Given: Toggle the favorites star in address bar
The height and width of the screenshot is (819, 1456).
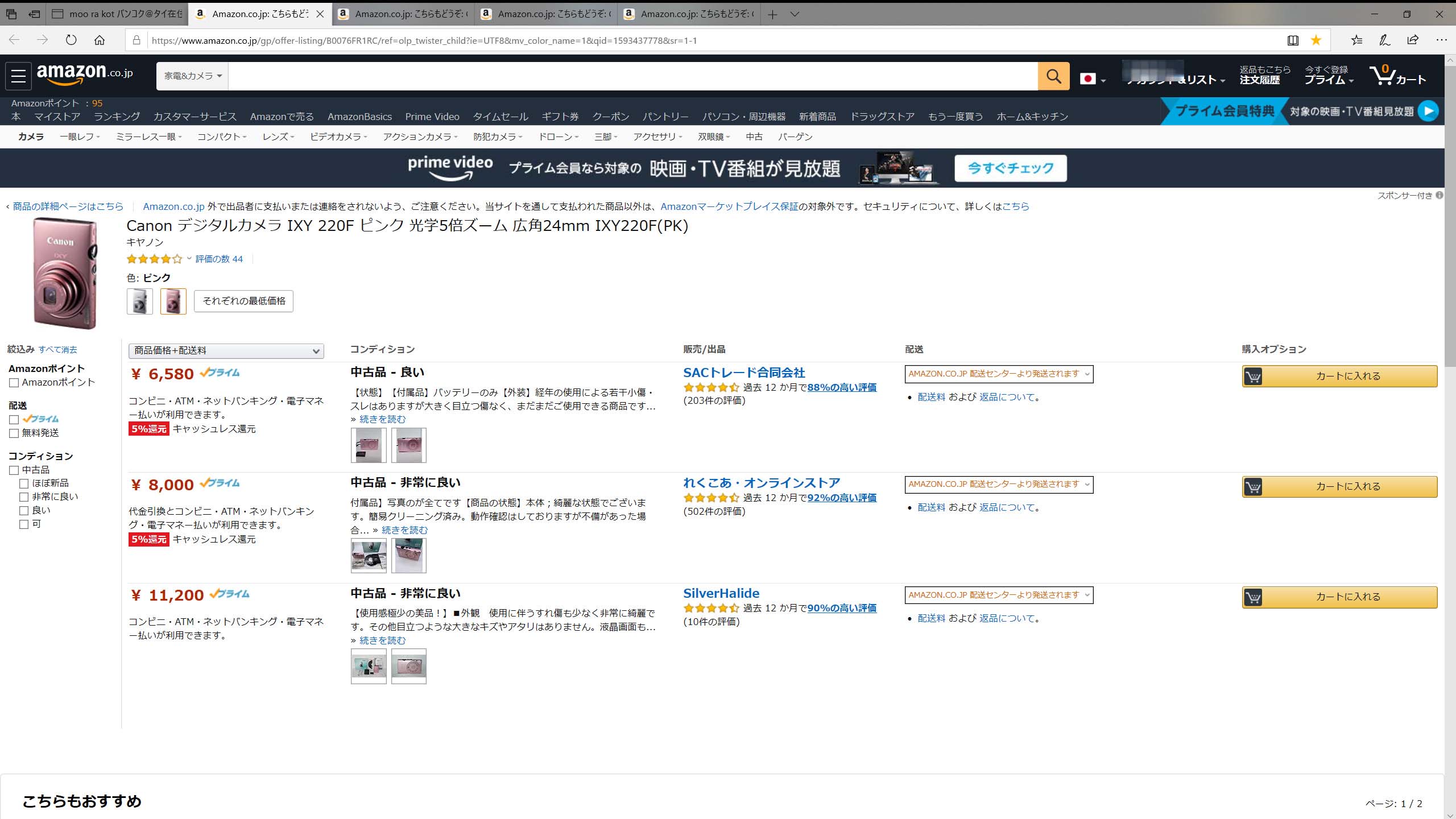Looking at the screenshot, I should 1316,40.
